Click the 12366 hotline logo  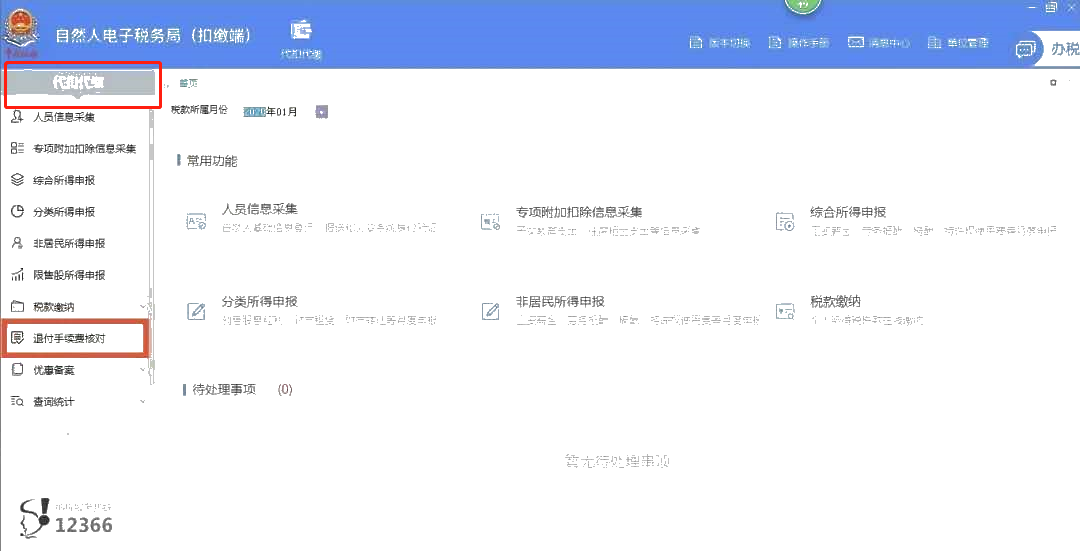[66, 517]
